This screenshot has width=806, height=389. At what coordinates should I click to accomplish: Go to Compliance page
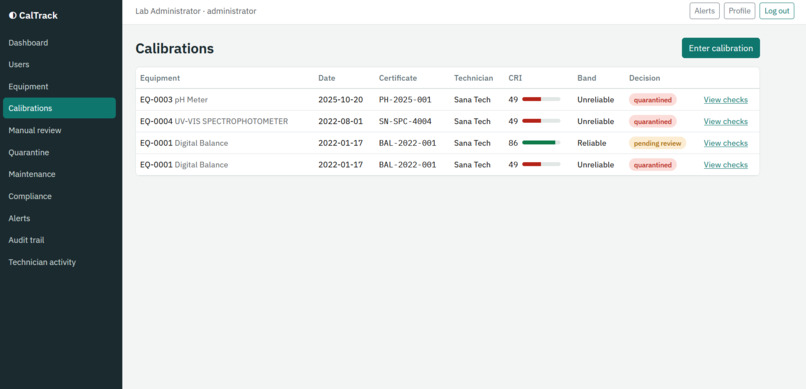tap(30, 196)
